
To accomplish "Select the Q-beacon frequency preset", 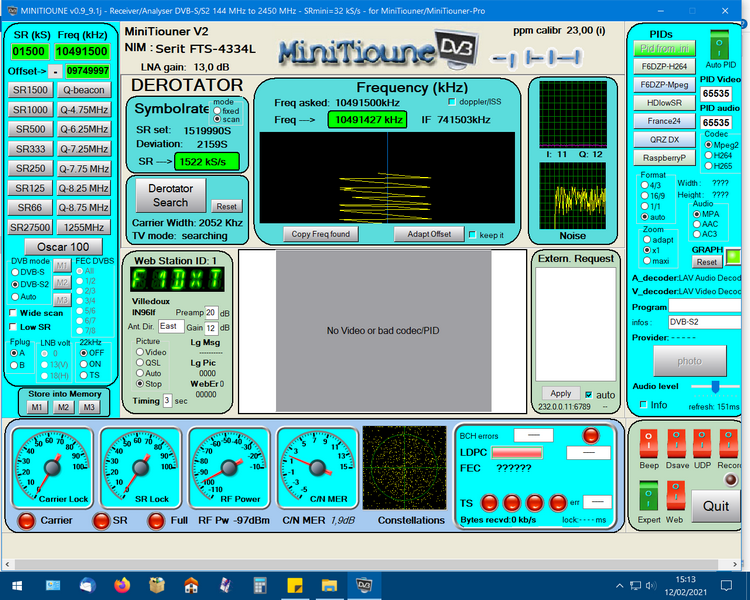I will pos(84,90).
